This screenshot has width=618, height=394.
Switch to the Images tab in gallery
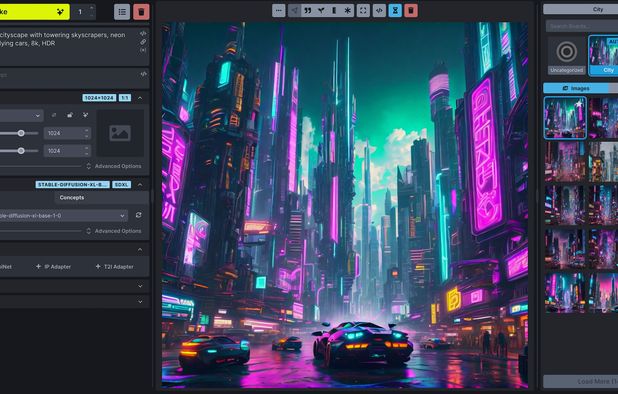tap(576, 88)
